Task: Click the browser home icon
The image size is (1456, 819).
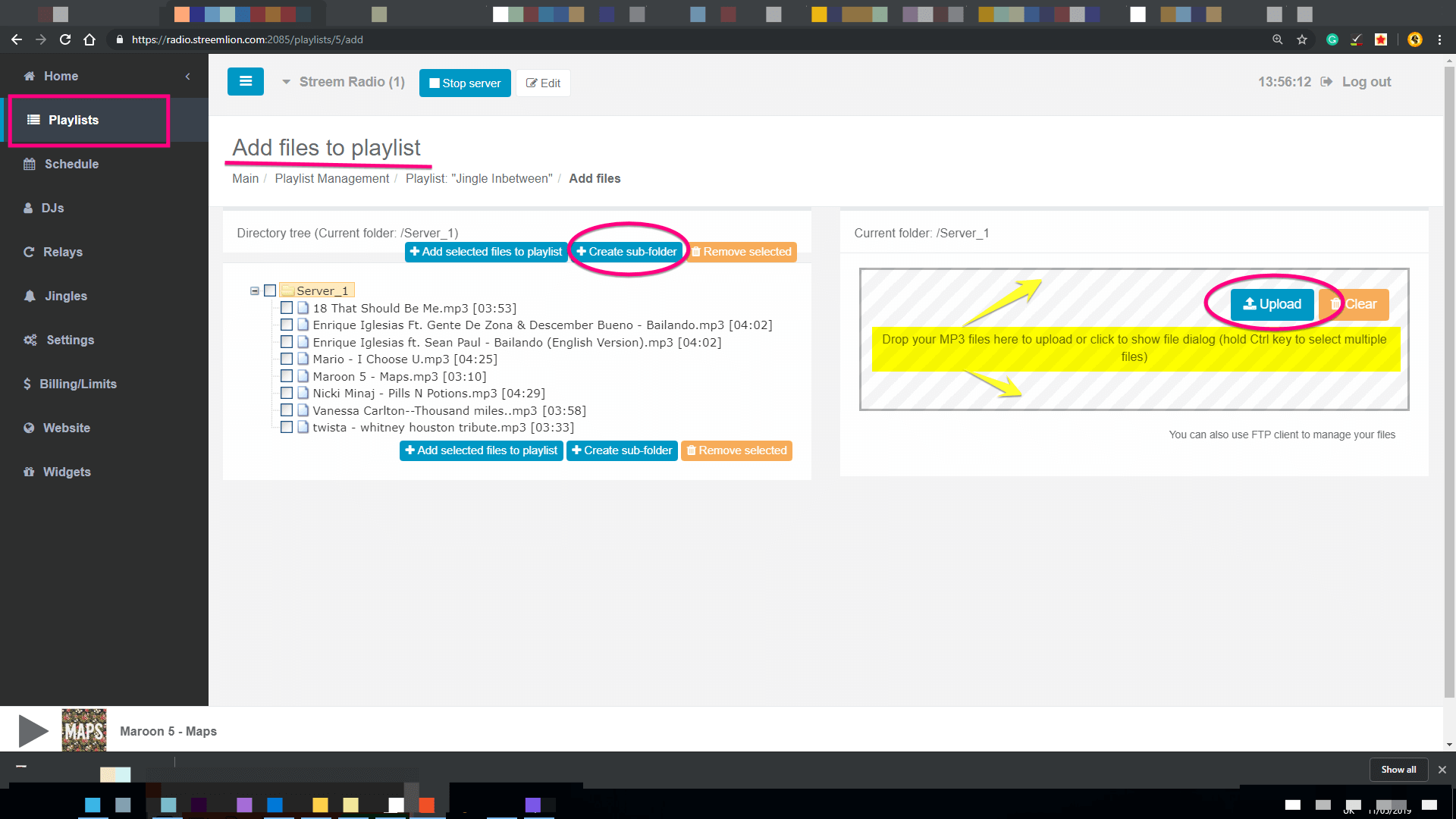Action: pyautogui.click(x=89, y=39)
